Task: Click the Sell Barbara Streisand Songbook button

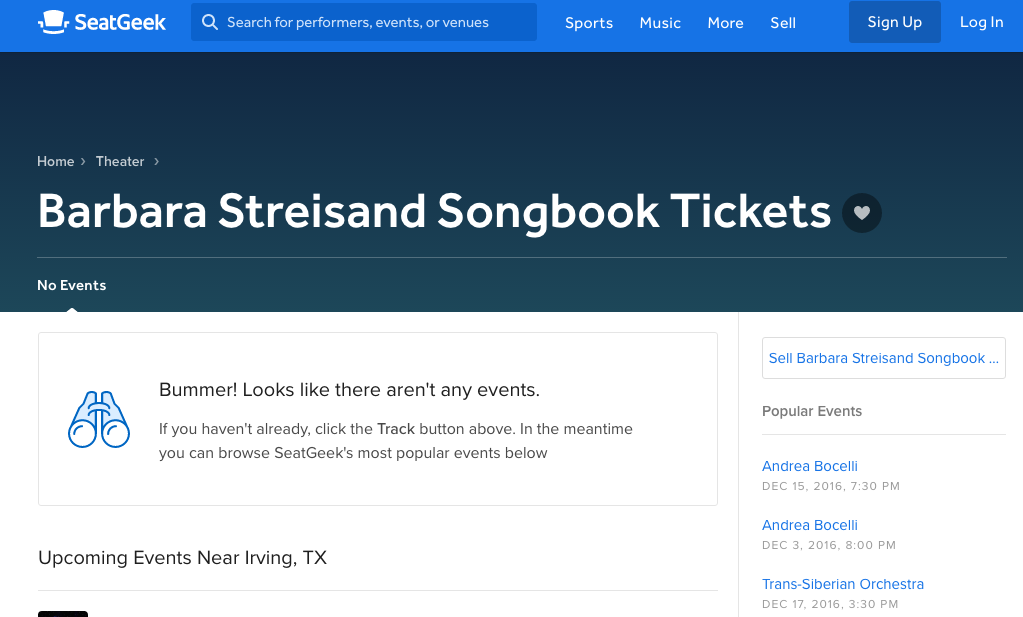Action: point(883,358)
